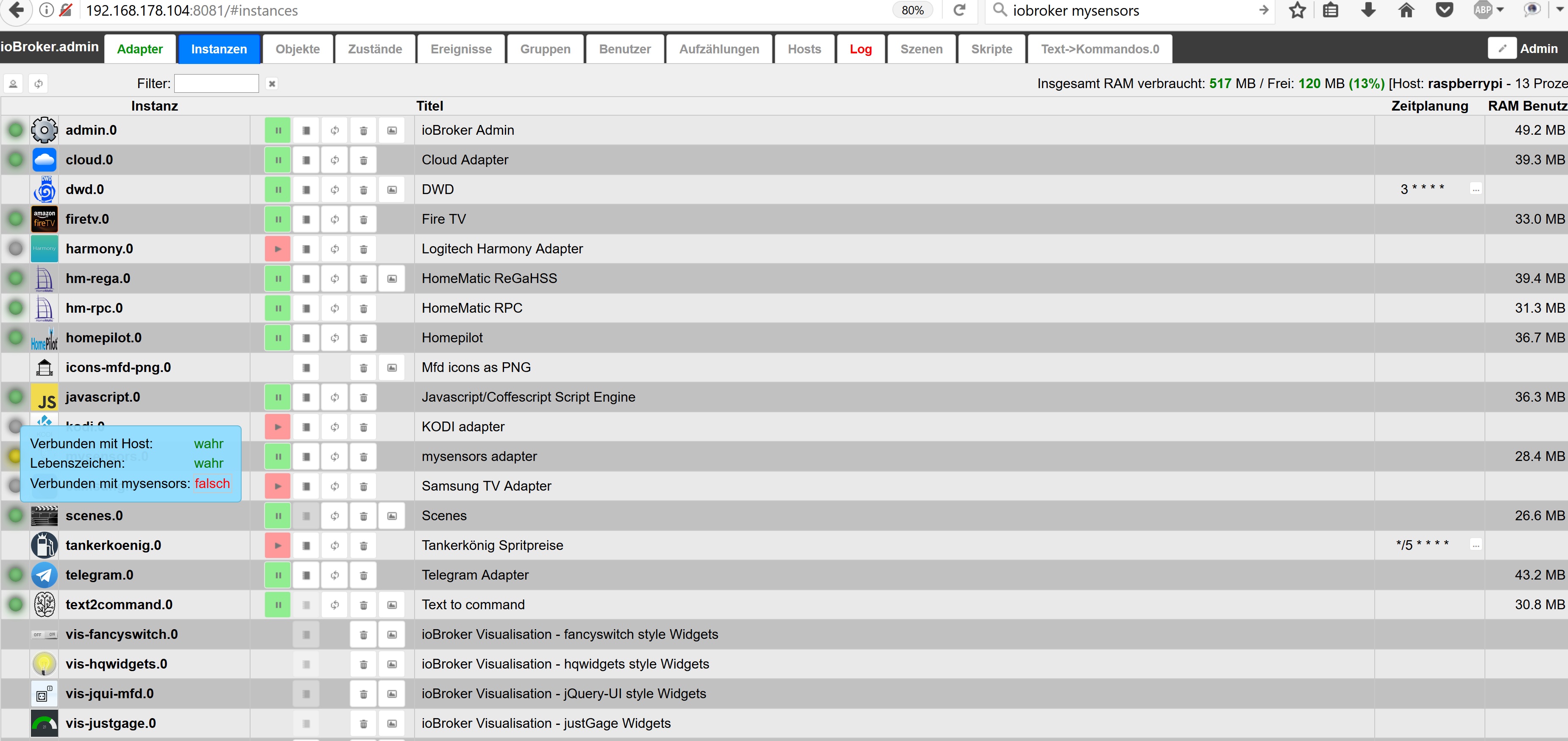Edit schedule for dwd.0 via ellipsis button

pos(1475,189)
